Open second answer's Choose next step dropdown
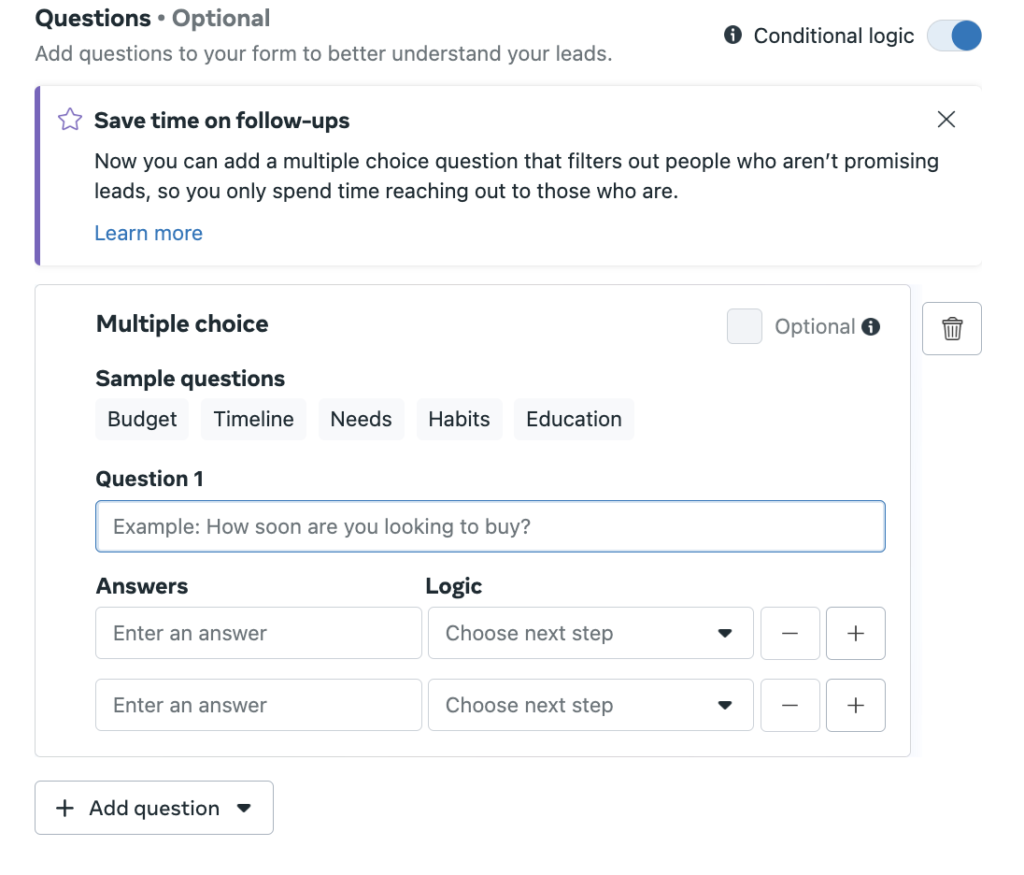 coord(590,705)
